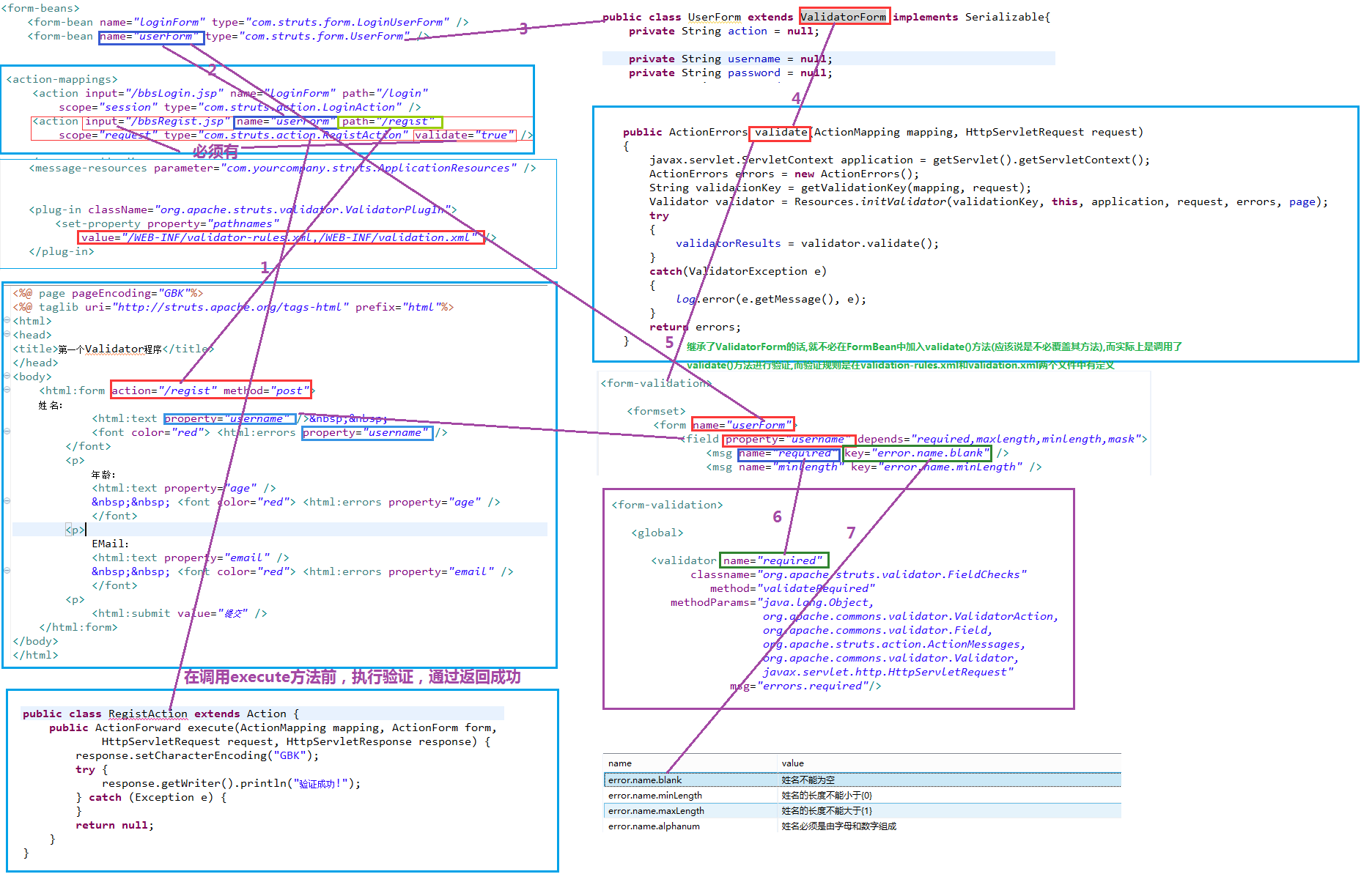Click the validator-rules.xml pathnames value
Viewport: 1372px width, 885px height.
280,237
